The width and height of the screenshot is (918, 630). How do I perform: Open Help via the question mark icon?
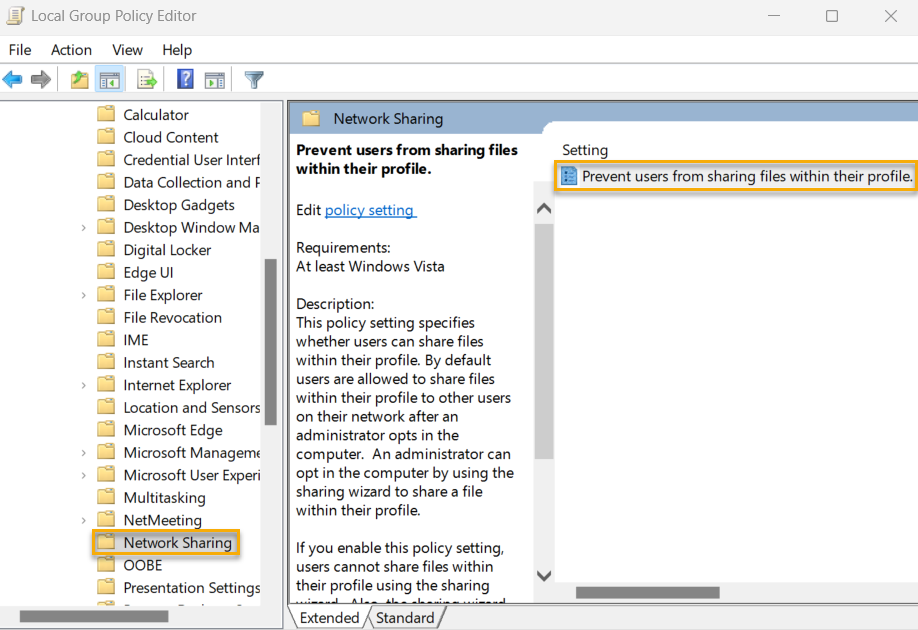click(x=185, y=79)
